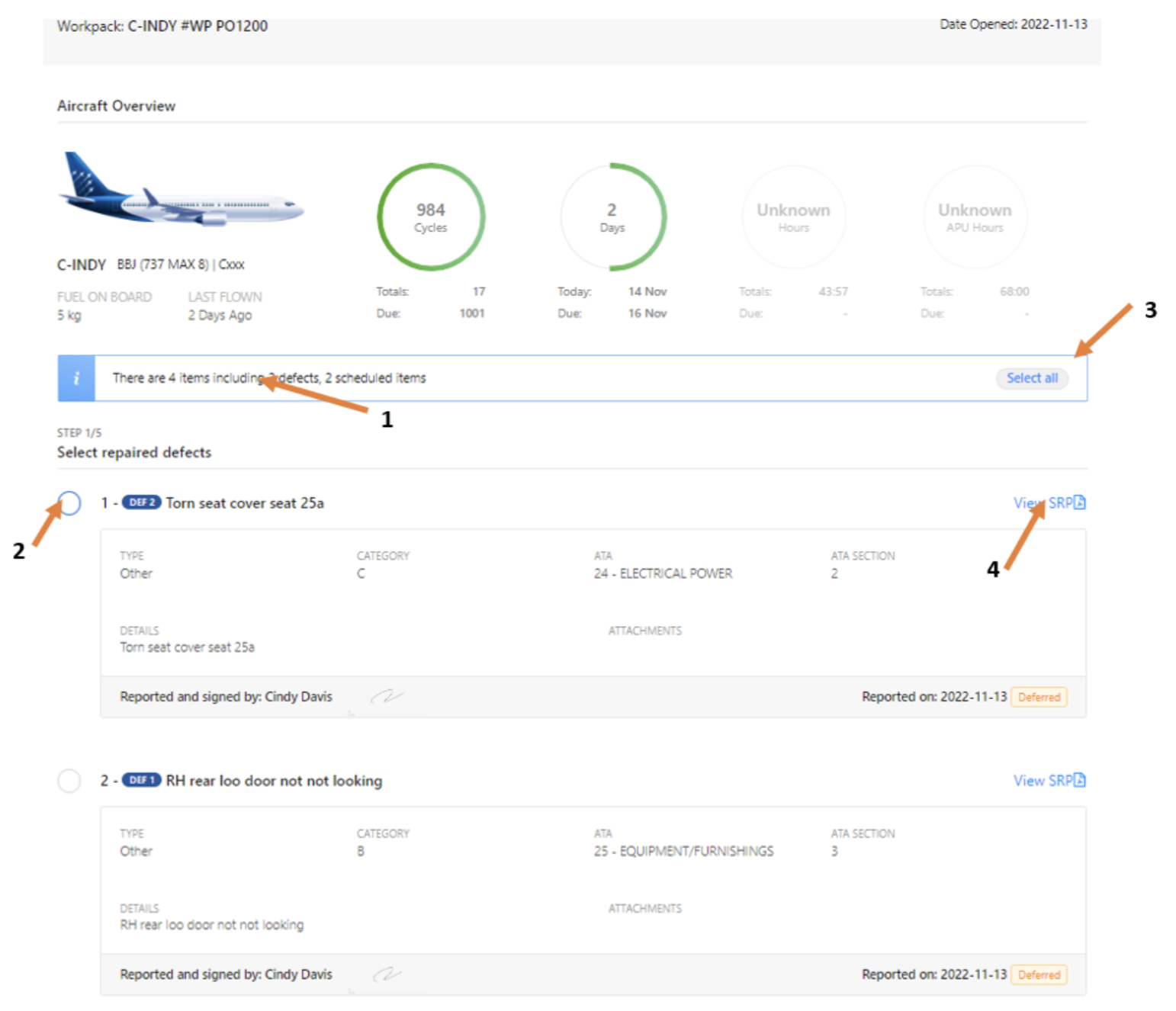Open View SRP link for Torn seat cover
Viewport: 1176px width, 1011px height.
click(1042, 502)
